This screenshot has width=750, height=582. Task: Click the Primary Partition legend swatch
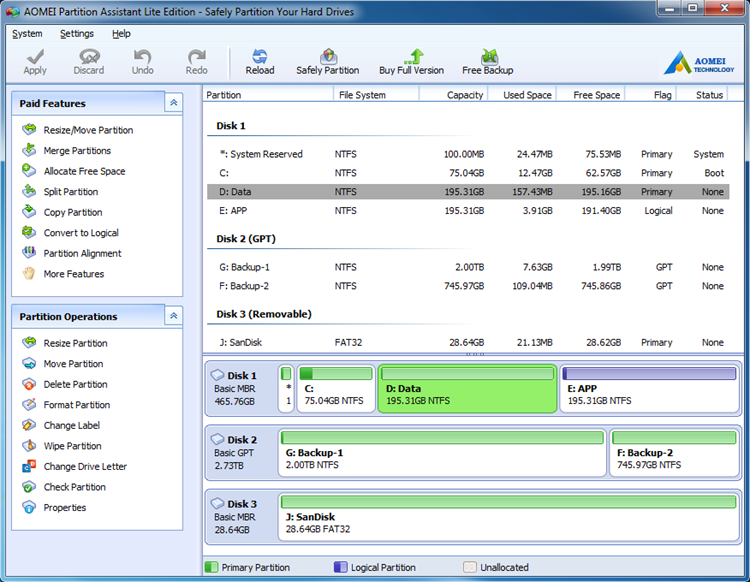click(211, 567)
